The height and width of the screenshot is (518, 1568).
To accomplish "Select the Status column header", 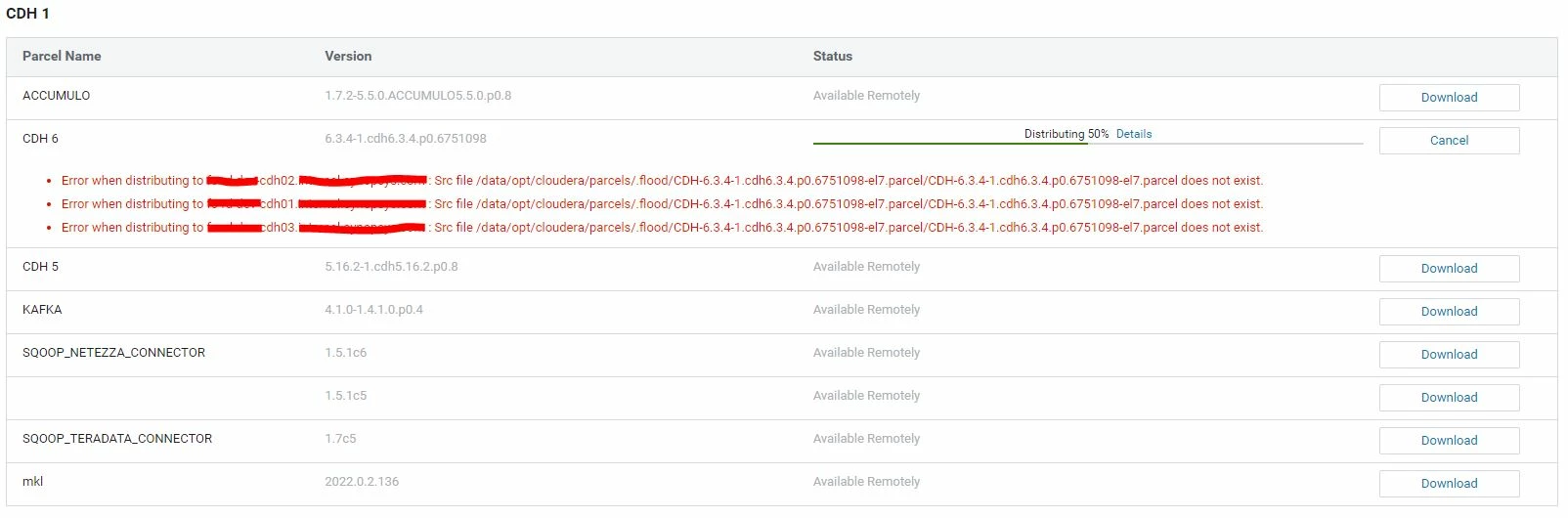I will pos(833,57).
